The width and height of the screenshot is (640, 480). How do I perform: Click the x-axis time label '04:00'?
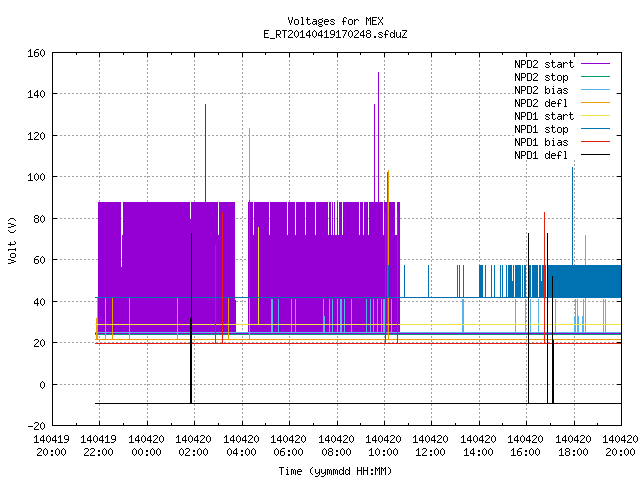pyautogui.click(x=241, y=452)
